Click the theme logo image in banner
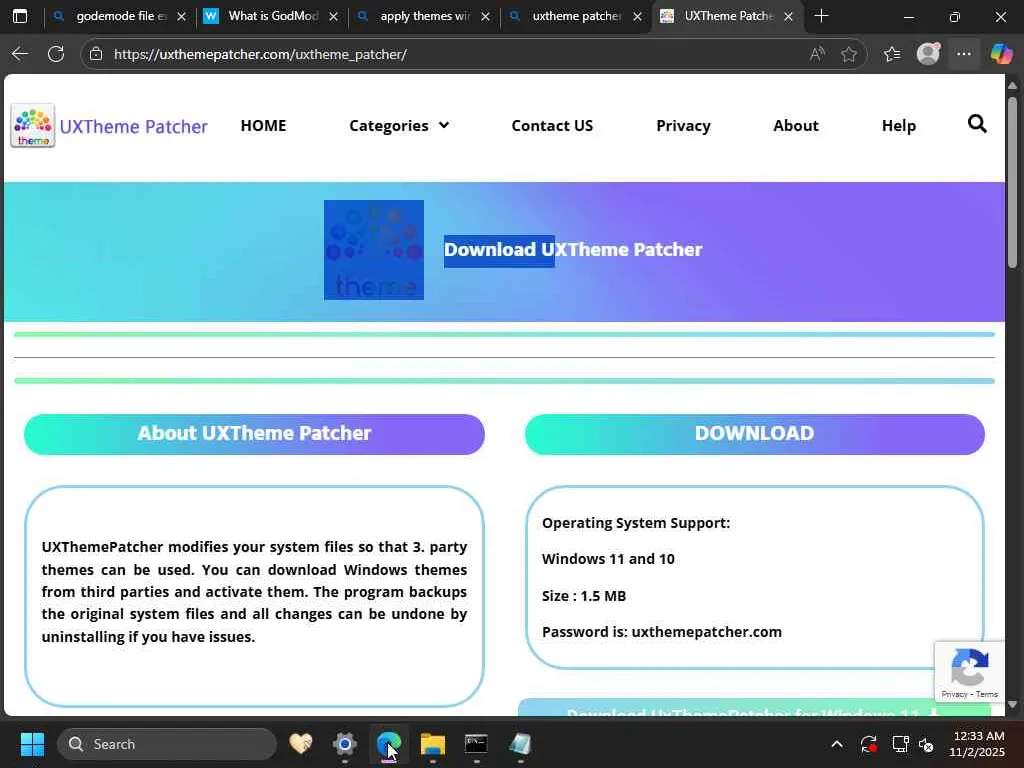 click(x=374, y=249)
